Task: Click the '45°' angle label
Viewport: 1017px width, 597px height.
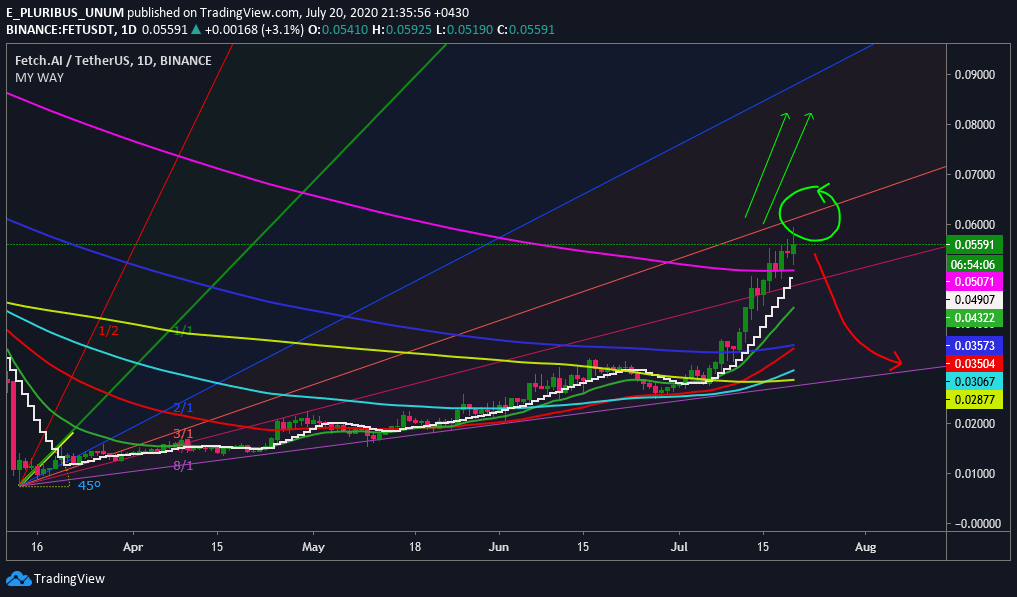Action: (90, 485)
